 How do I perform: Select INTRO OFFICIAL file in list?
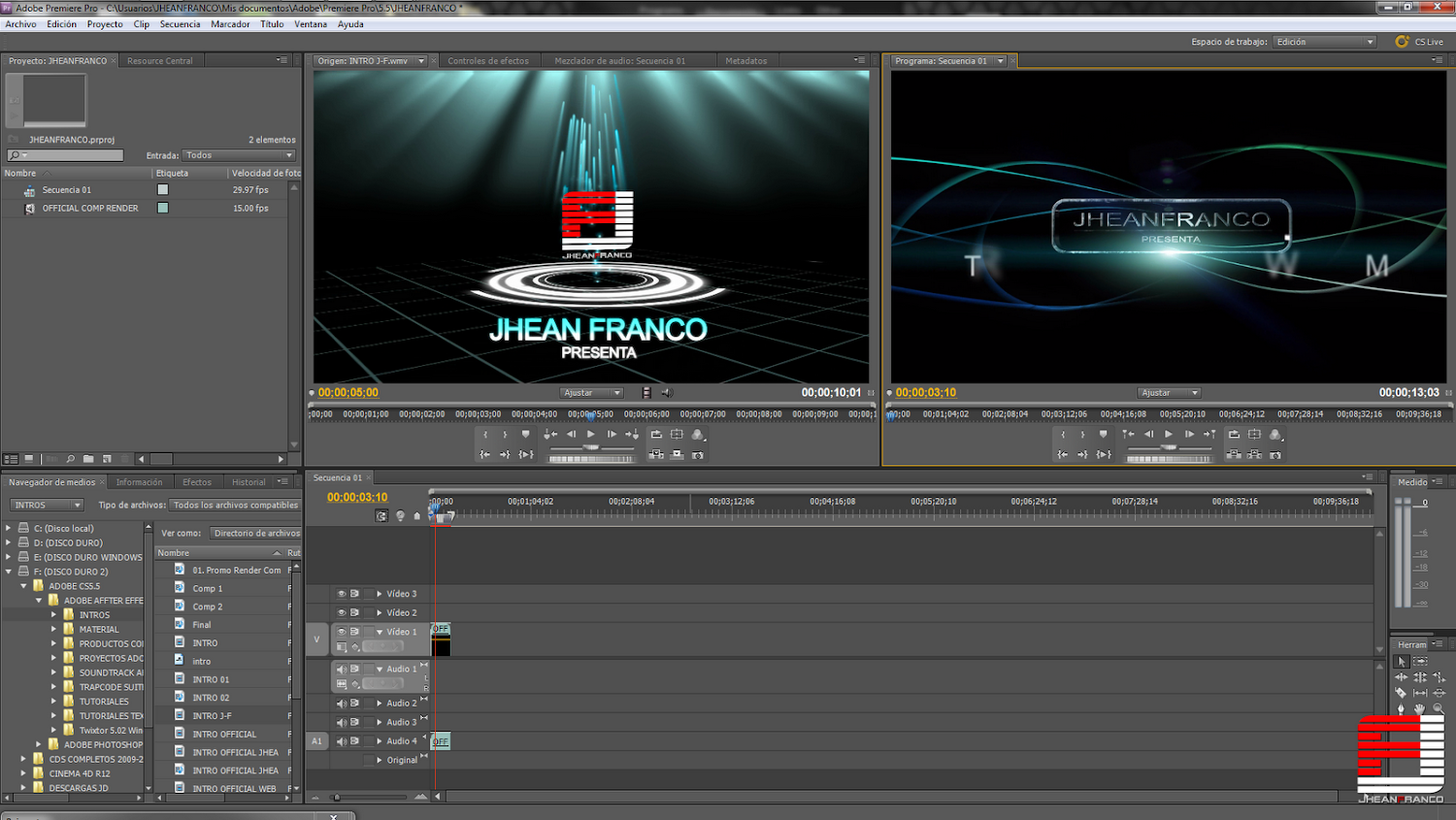click(x=224, y=735)
